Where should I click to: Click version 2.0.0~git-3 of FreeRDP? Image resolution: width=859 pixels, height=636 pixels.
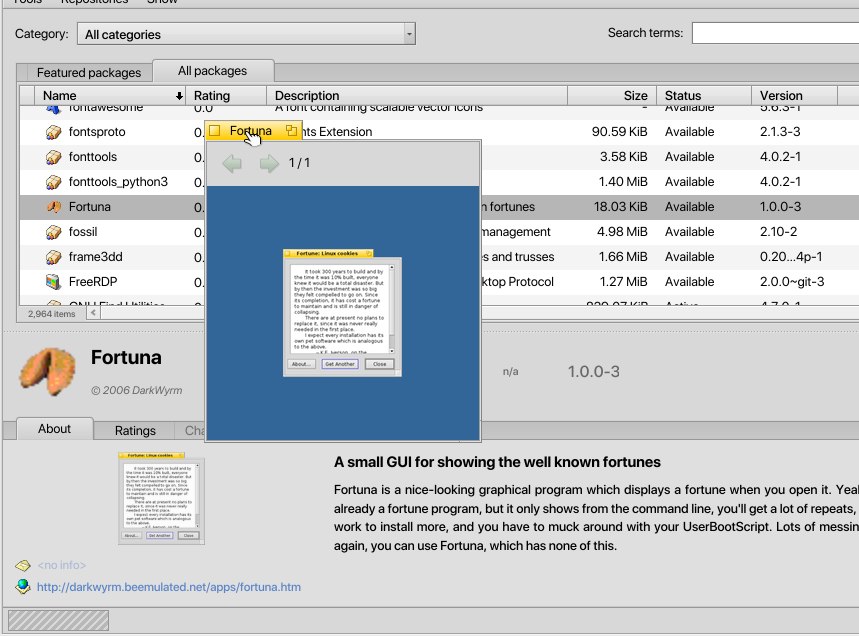coord(792,282)
